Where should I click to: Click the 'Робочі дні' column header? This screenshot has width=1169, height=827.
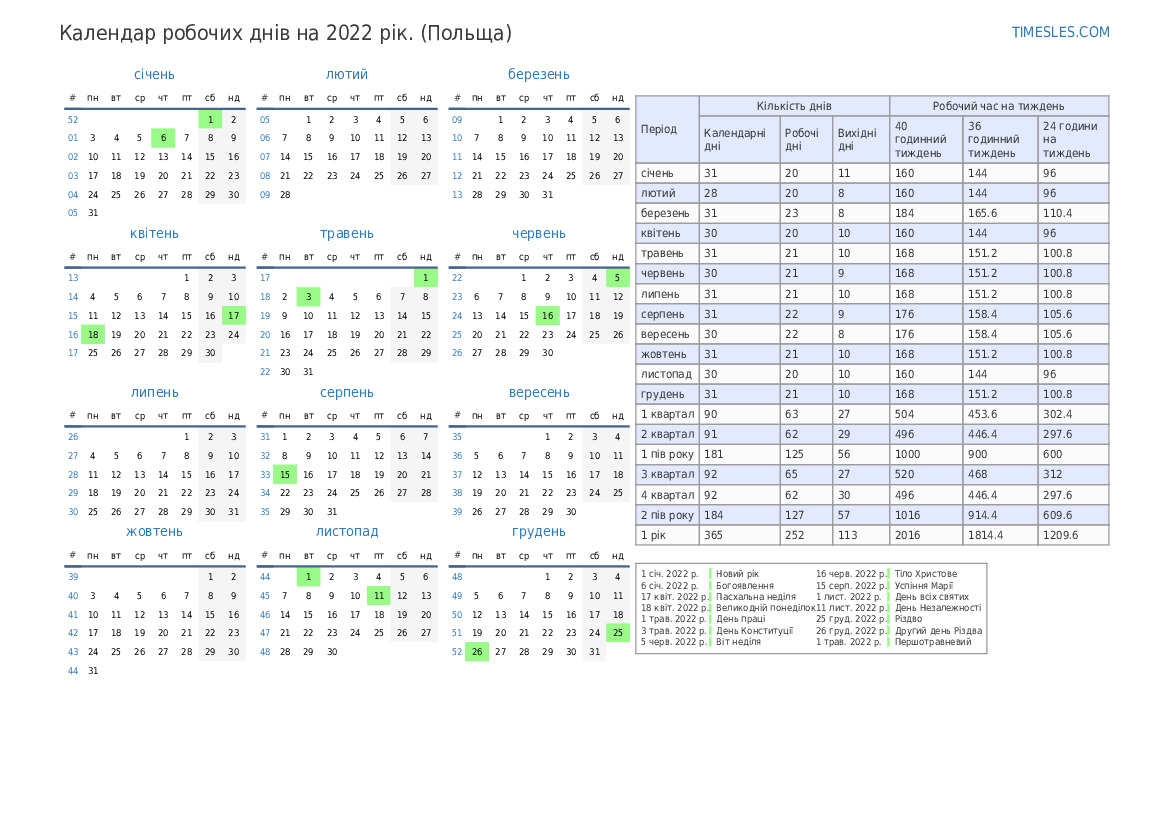[x=806, y=139]
